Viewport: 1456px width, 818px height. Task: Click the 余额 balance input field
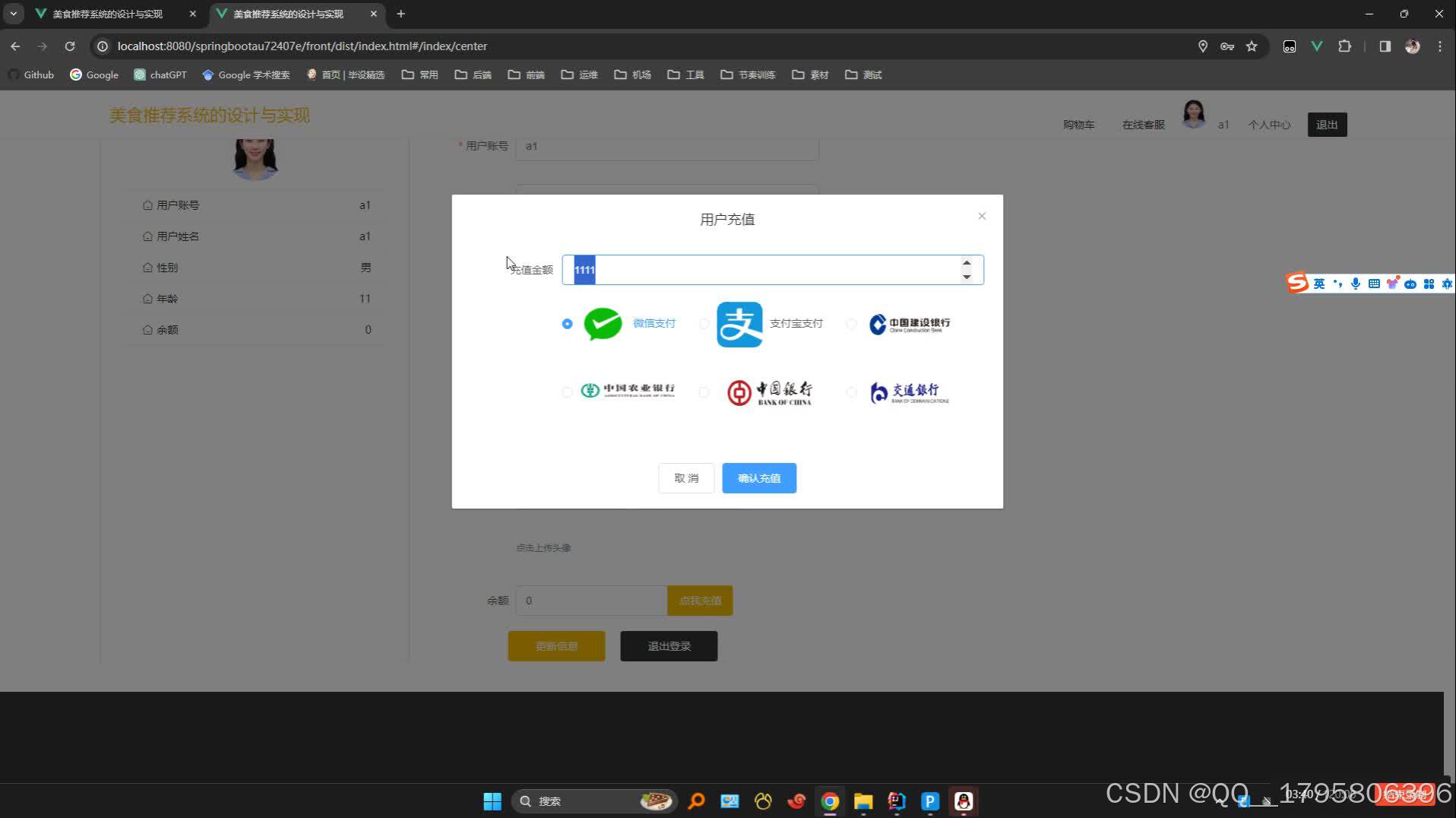point(591,601)
